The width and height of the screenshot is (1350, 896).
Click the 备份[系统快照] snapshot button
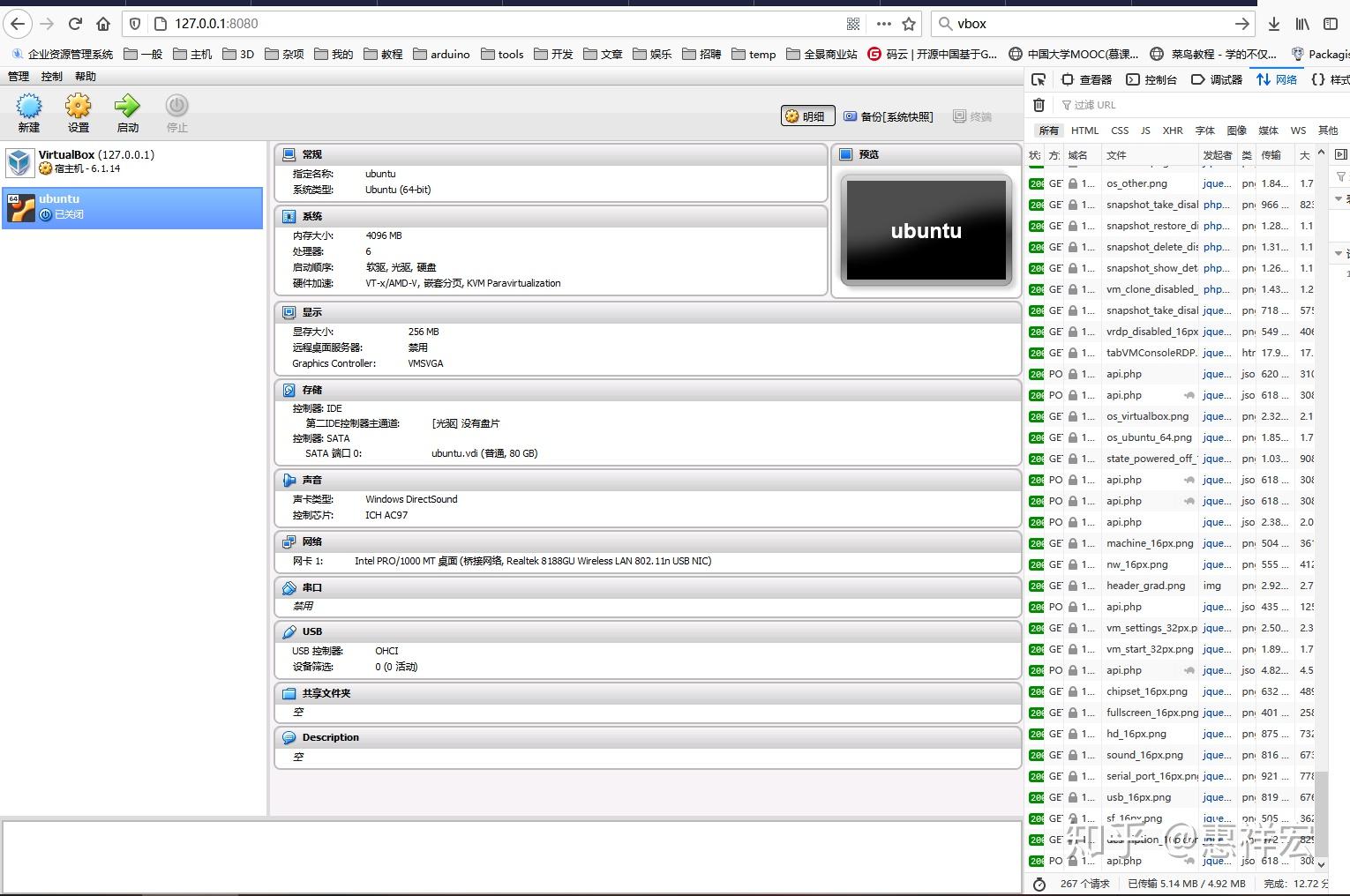pyautogui.click(x=889, y=116)
